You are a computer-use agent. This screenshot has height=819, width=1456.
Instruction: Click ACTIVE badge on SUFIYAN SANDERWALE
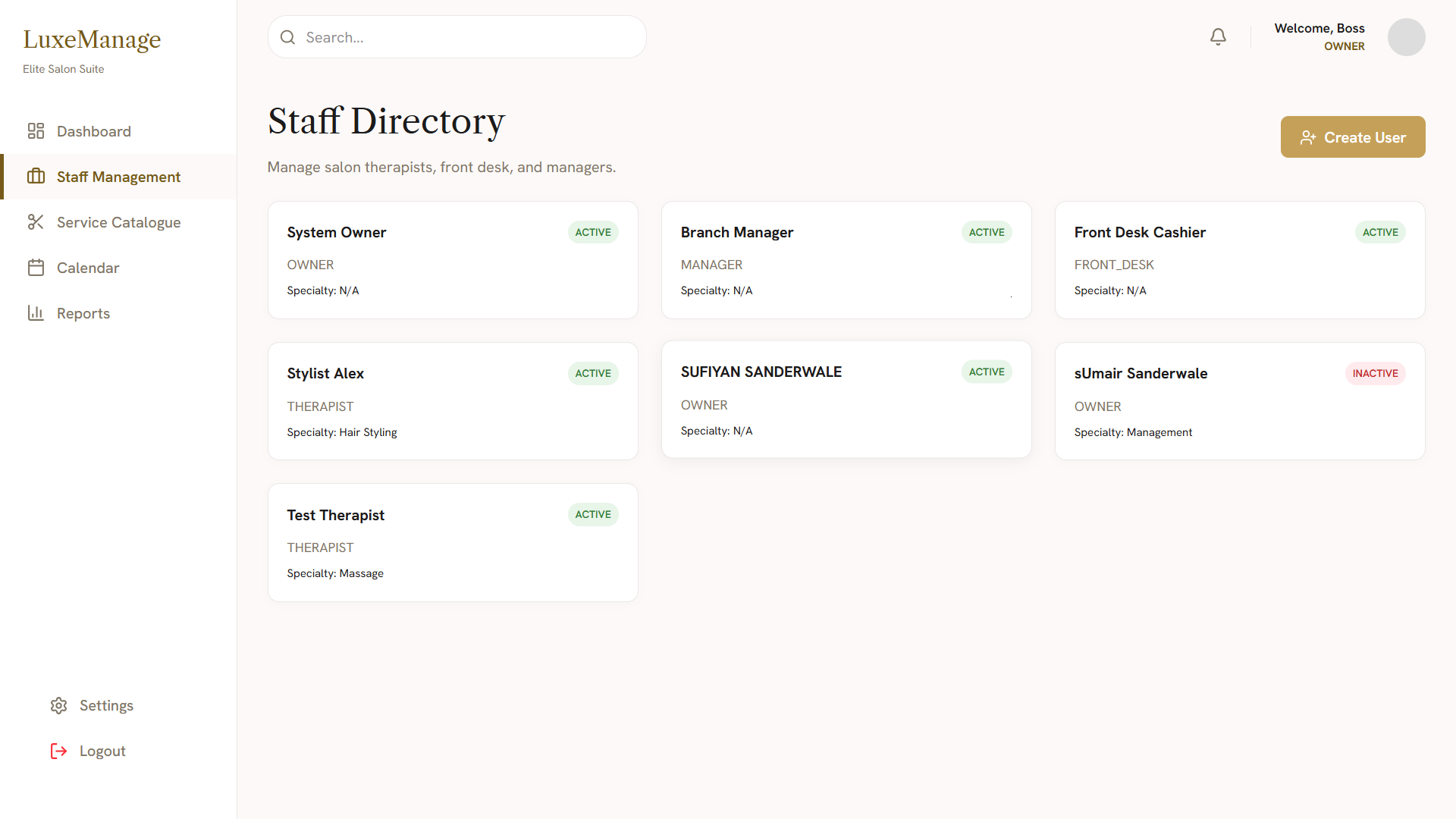click(987, 372)
